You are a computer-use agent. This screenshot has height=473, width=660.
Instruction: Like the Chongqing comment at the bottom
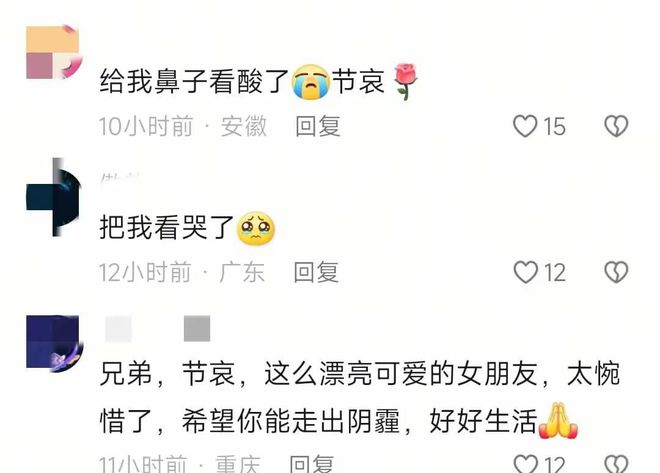tap(526, 464)
